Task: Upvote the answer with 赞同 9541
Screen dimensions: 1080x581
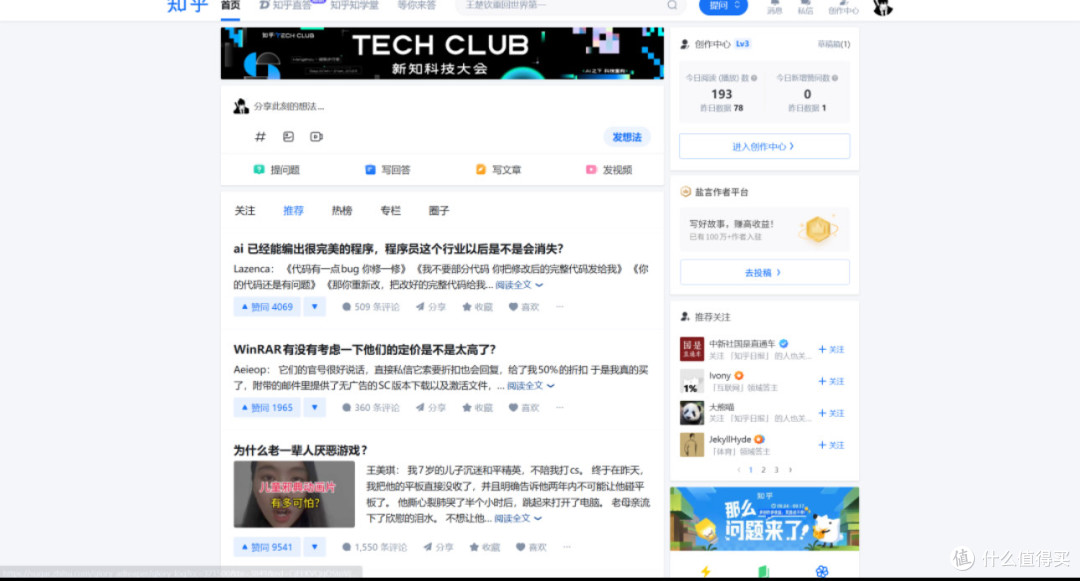Action: coord(267,547)
